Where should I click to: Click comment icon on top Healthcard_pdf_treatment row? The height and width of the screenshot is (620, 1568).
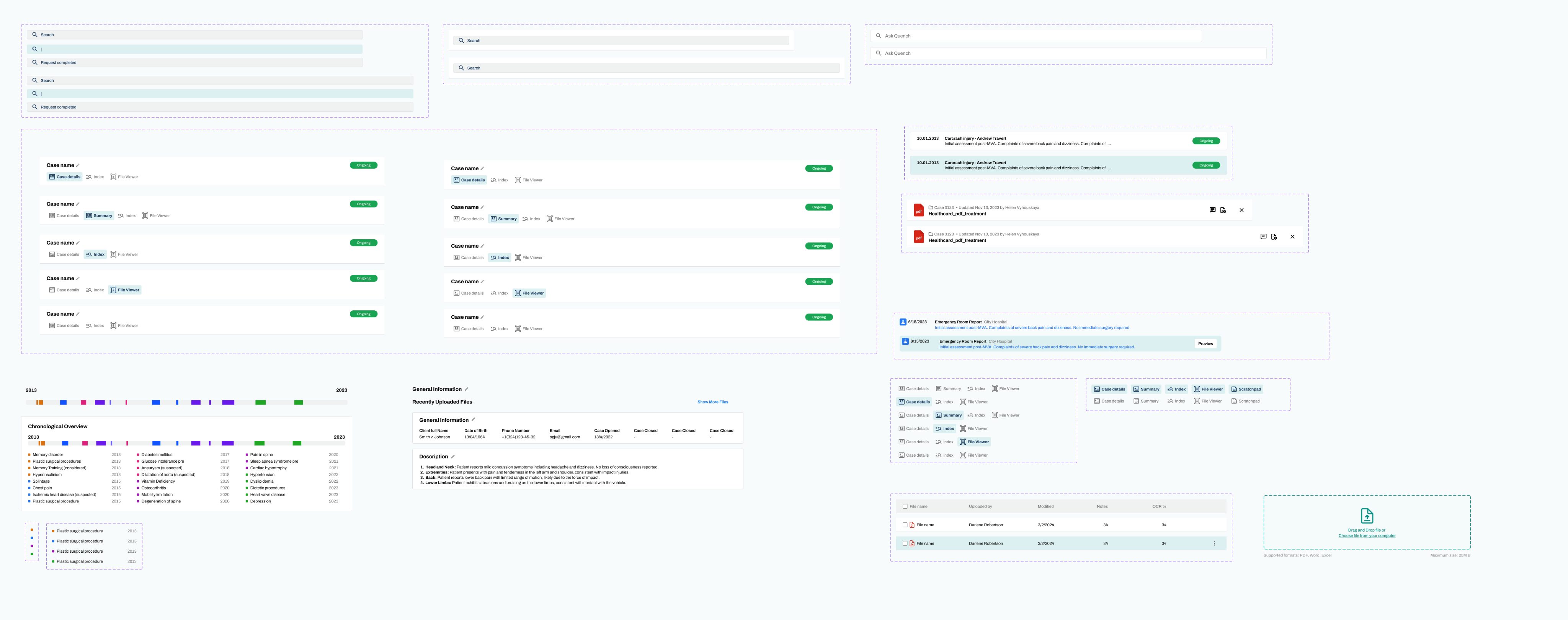(x=1212, y=210)
